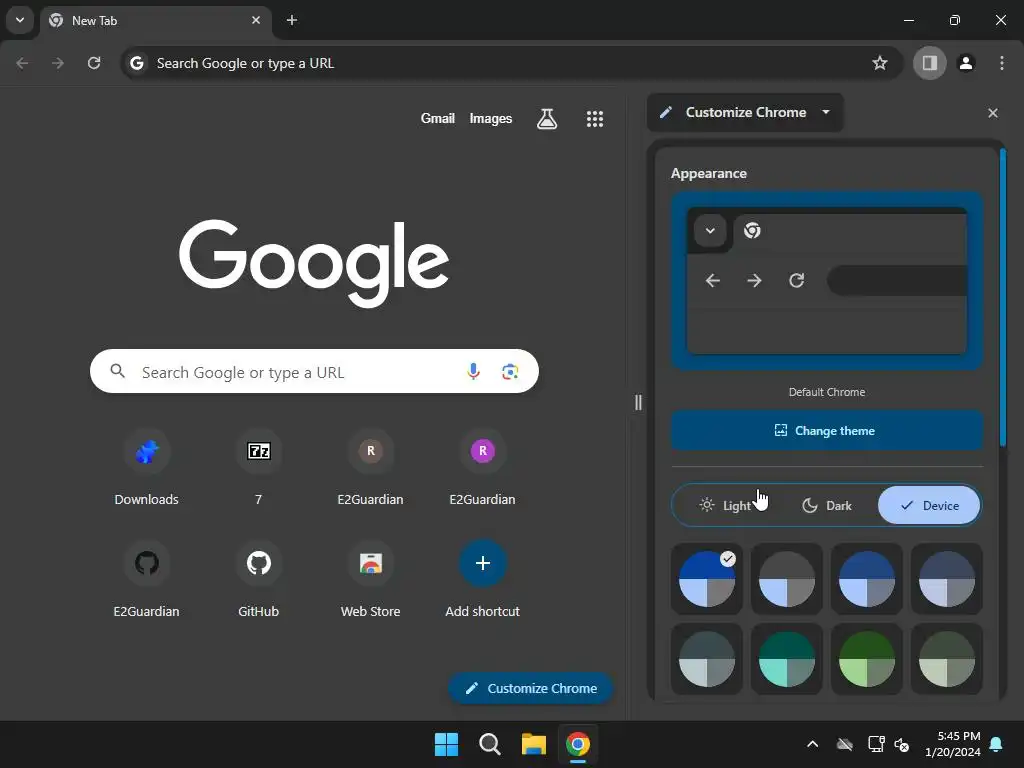Click the side panel resize handle

[638, 402]
